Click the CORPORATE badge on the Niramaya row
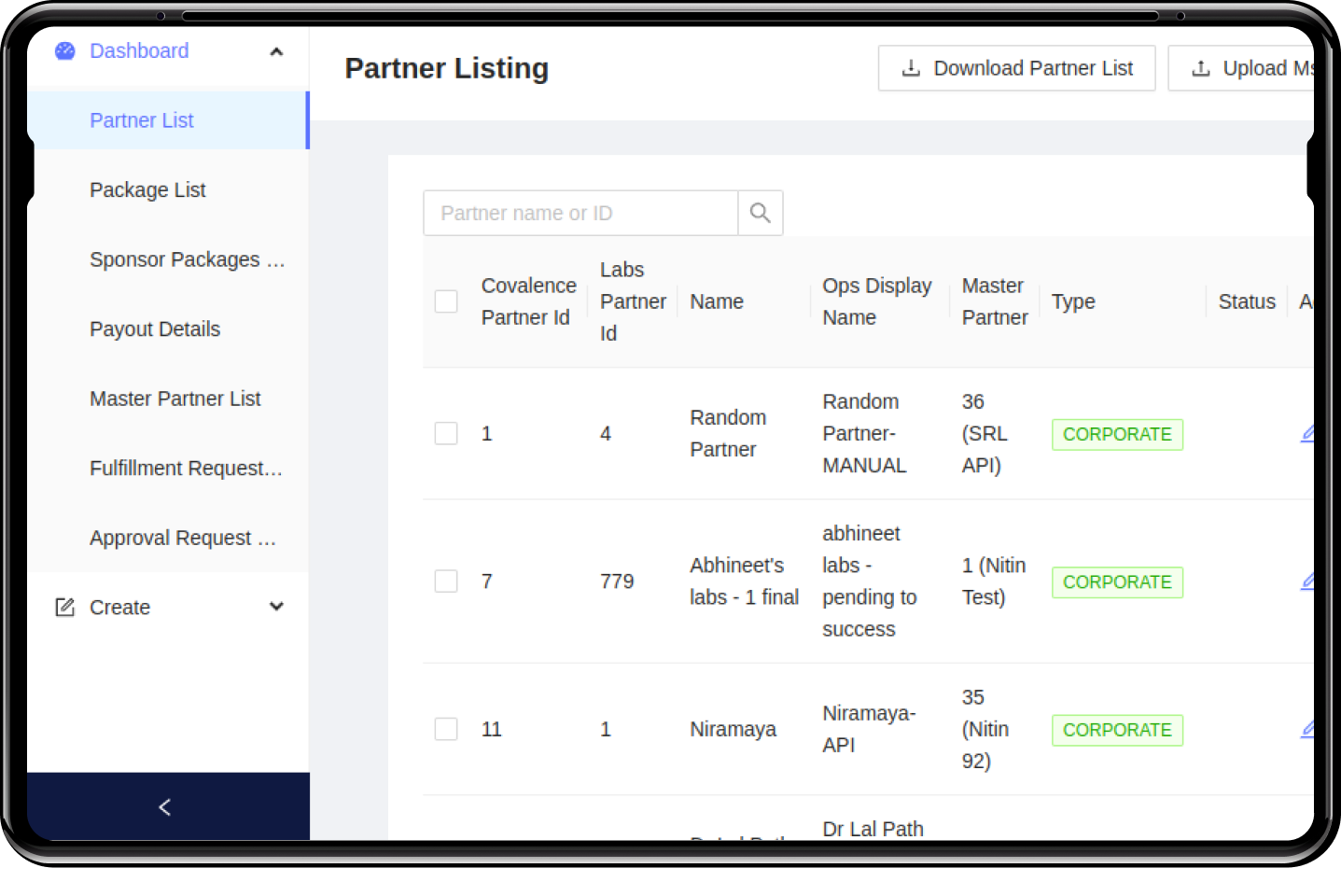The width and height of the screenshot is (1341, 896). pos(1117,730)
